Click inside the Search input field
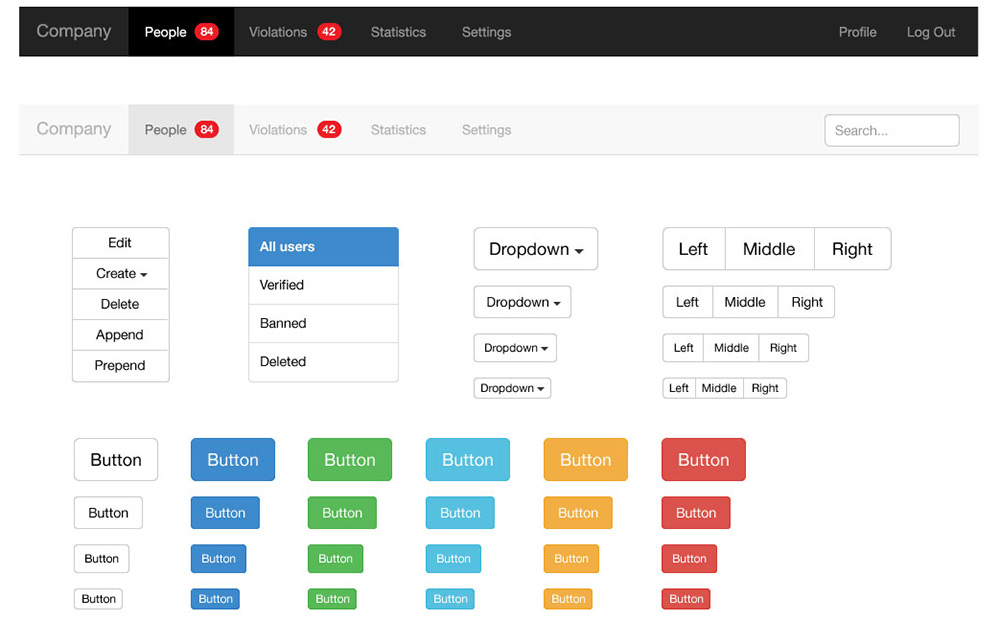The width and height of the screenshot is (1000, 621). tap(891, 130)
